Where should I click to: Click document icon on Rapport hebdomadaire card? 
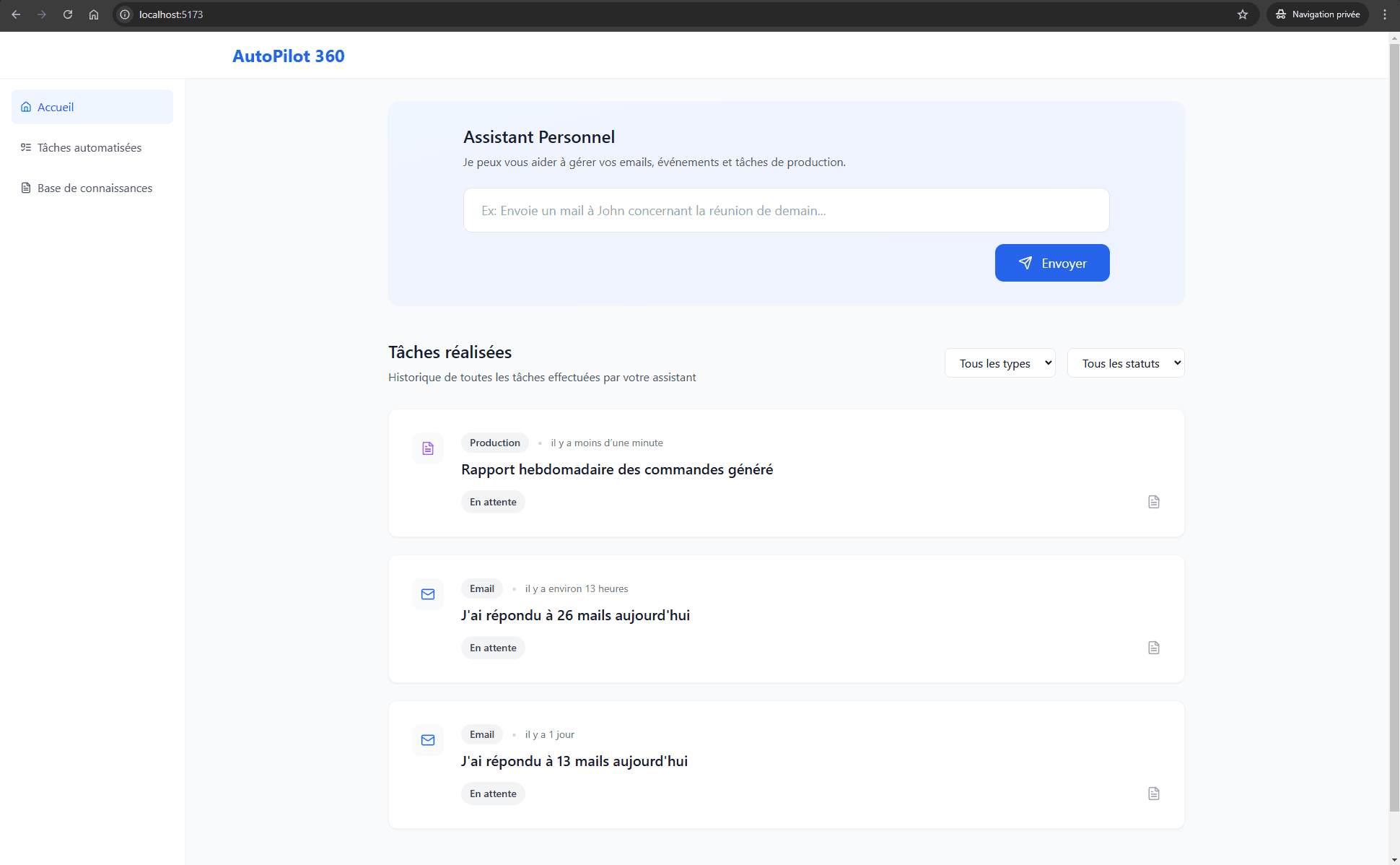click(x=1153, y=502)
